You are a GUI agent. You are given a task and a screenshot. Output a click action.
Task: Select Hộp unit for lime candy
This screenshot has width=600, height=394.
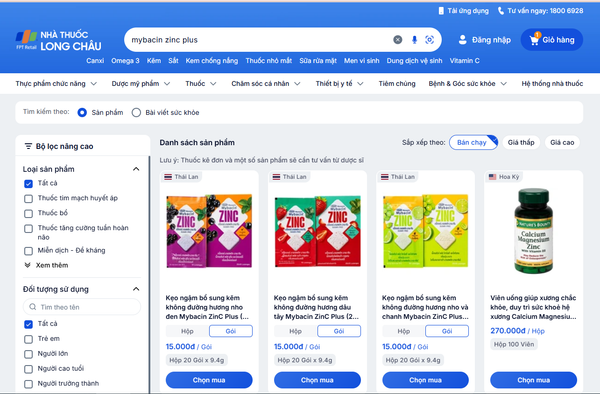[x=403, y=331]
